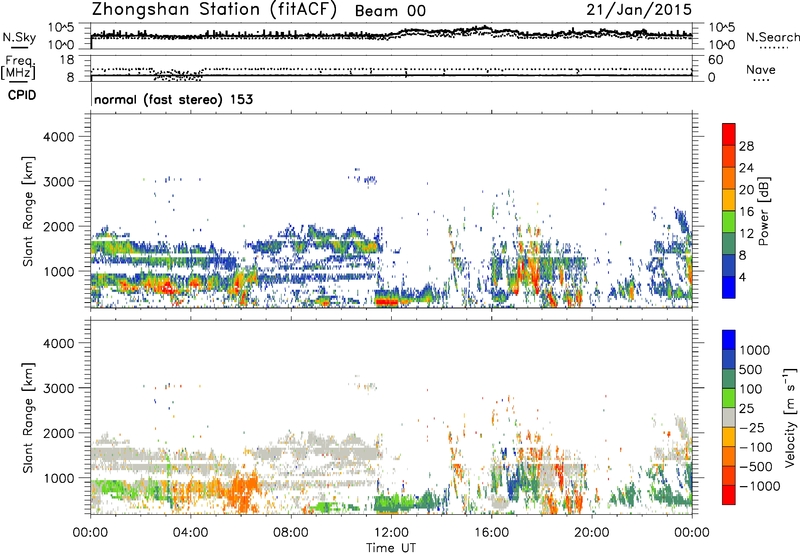Image resolution: width=800 pixels, height=554 pixels.
Task: Click the power panel 'Slant Range [km]' label
Action: (x=28, y=211)
